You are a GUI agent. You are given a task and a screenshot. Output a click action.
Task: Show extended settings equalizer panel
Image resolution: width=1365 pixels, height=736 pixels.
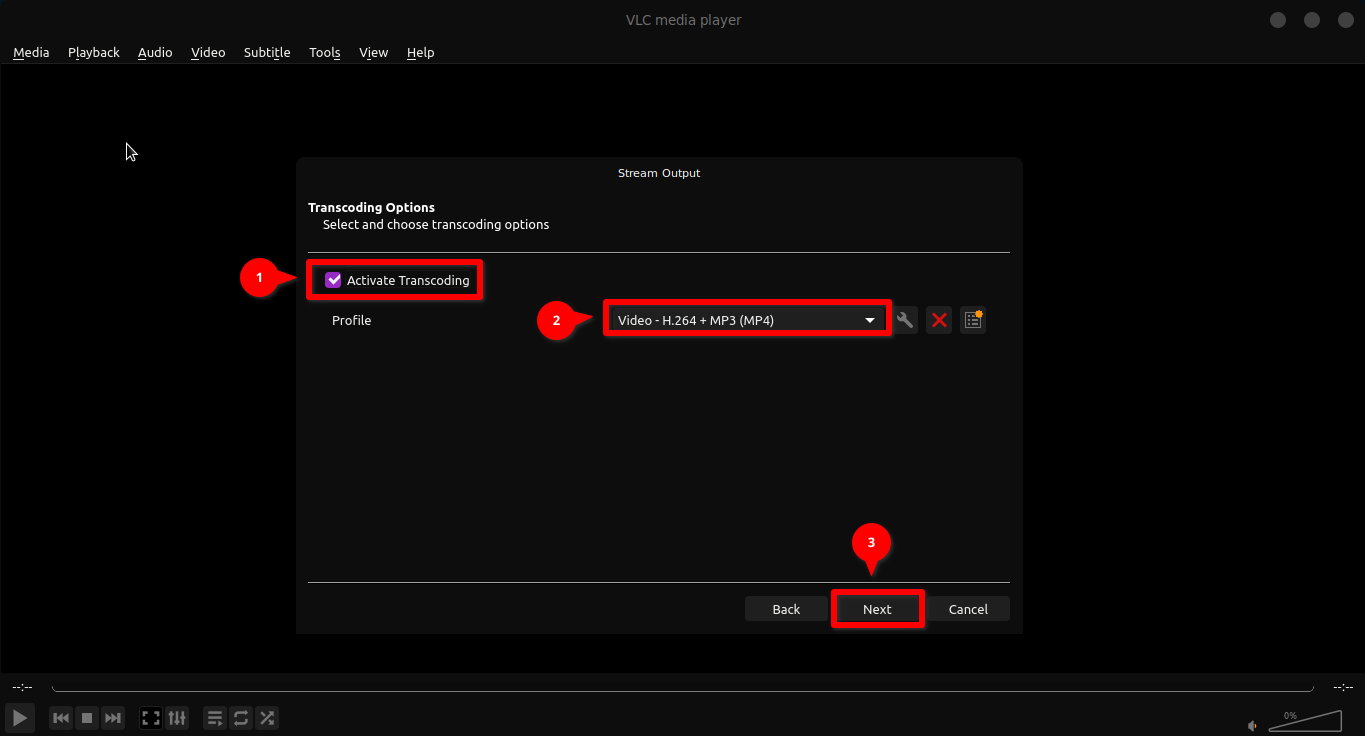click(177, 718)
